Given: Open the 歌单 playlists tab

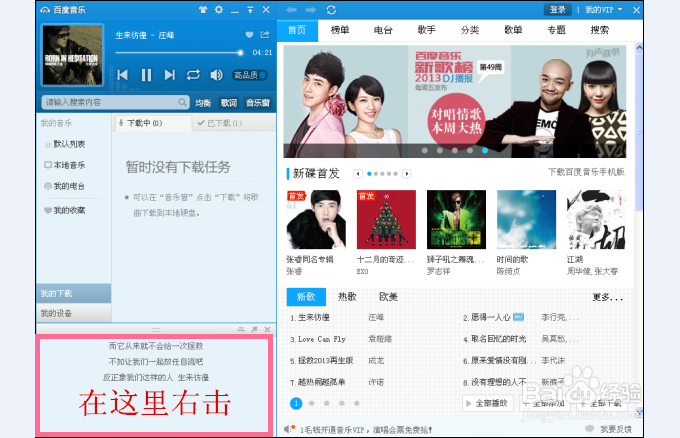Looking at the screenshot, I should (513, 30).
